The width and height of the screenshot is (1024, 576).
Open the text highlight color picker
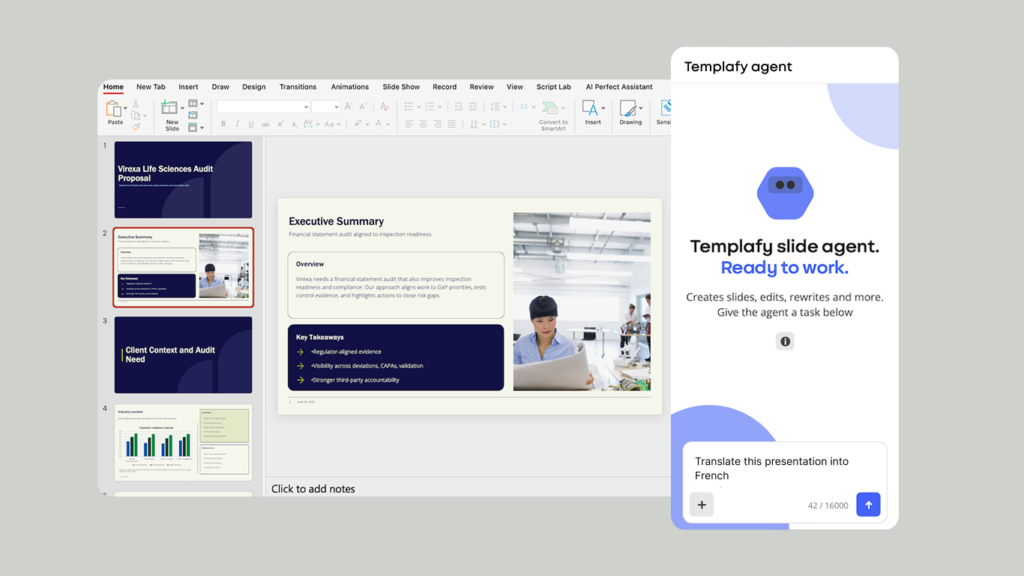[367, 124]
